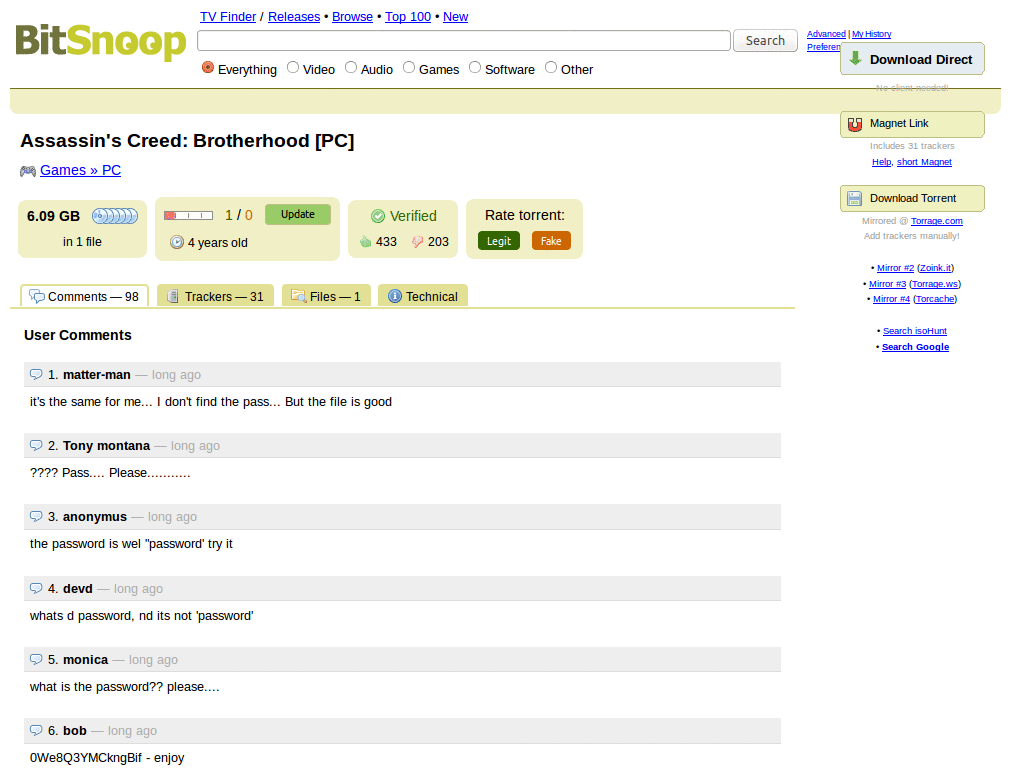Open the Games » PC category link
1024x768 pixels.
(x=80, y=170)
